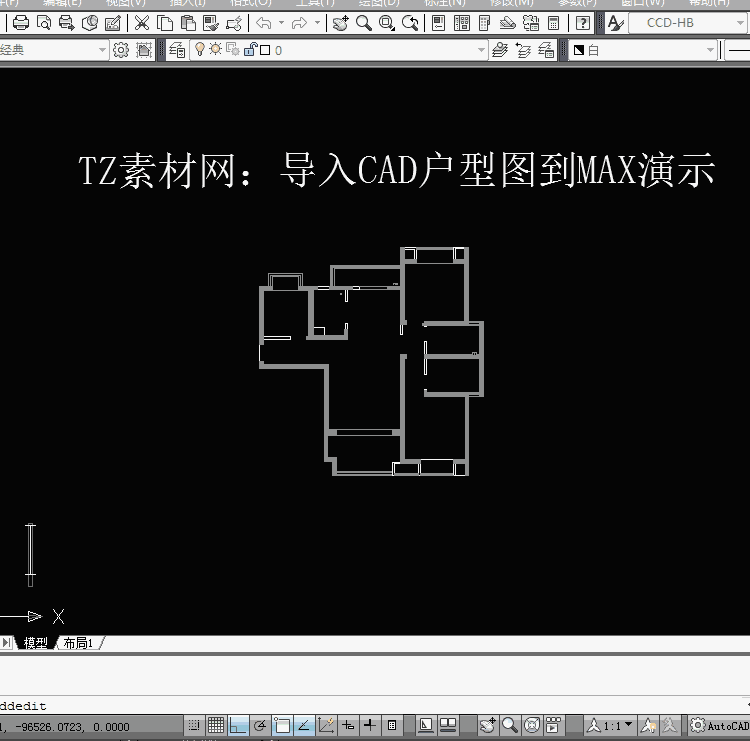The image size is (750, 741).
Task: Select the Pan hand tool in top toolbar
Action: click(x=341, y=22)
